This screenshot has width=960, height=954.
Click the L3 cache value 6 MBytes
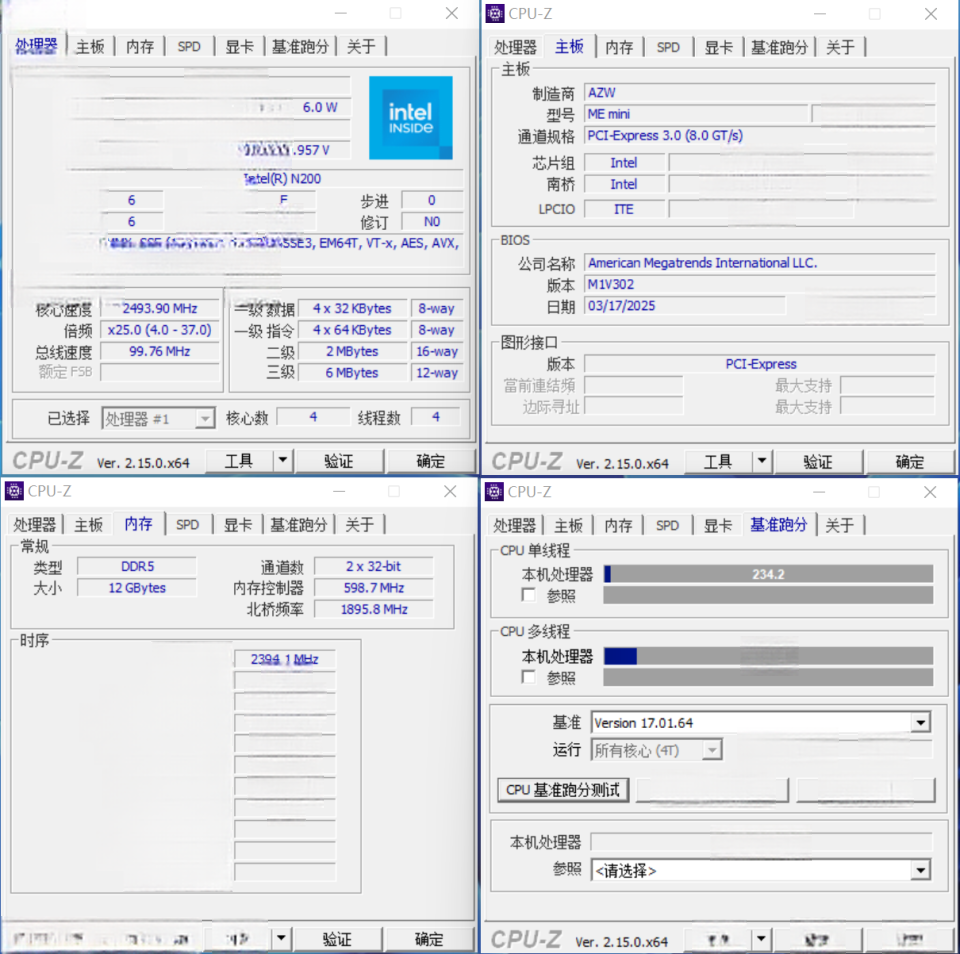tap(352, 373)
